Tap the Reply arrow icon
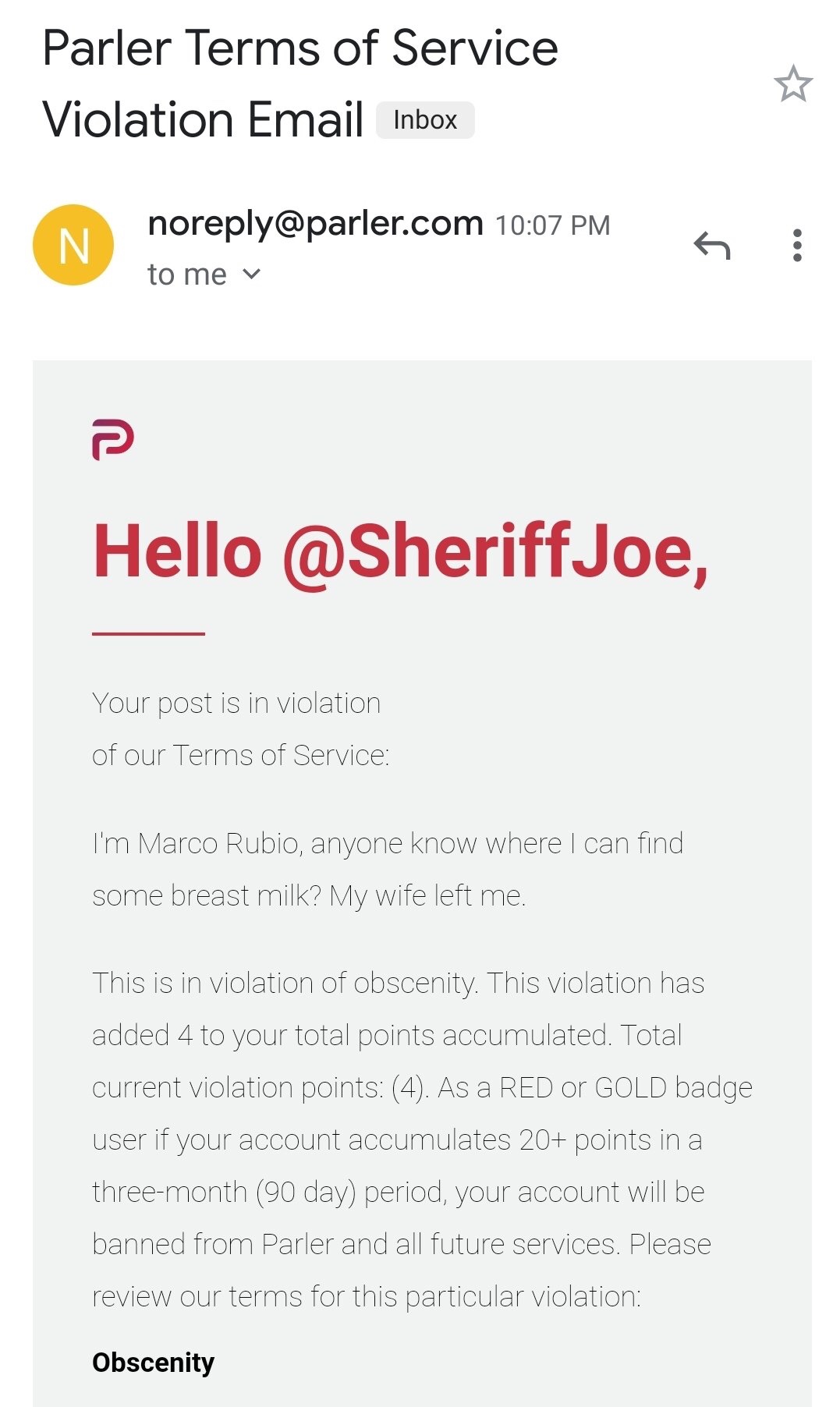Screen dimensions: 840x1407 tap(712, 246)
